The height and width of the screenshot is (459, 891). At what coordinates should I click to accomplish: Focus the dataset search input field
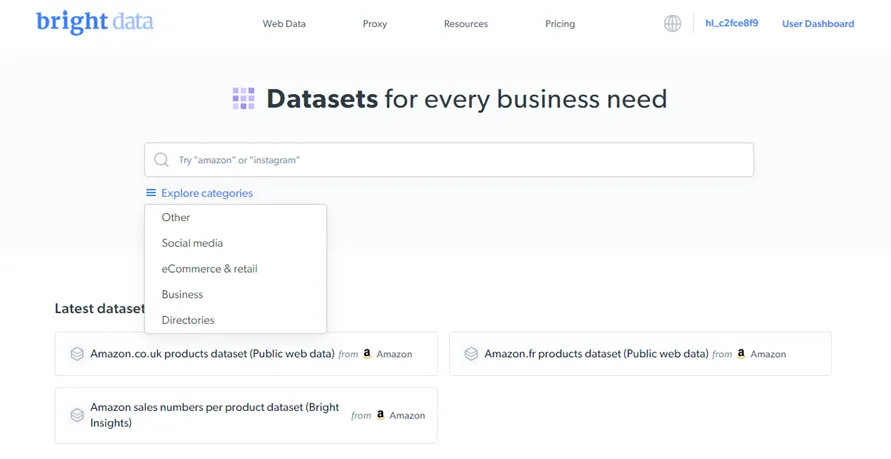click(x=449, y=160)
